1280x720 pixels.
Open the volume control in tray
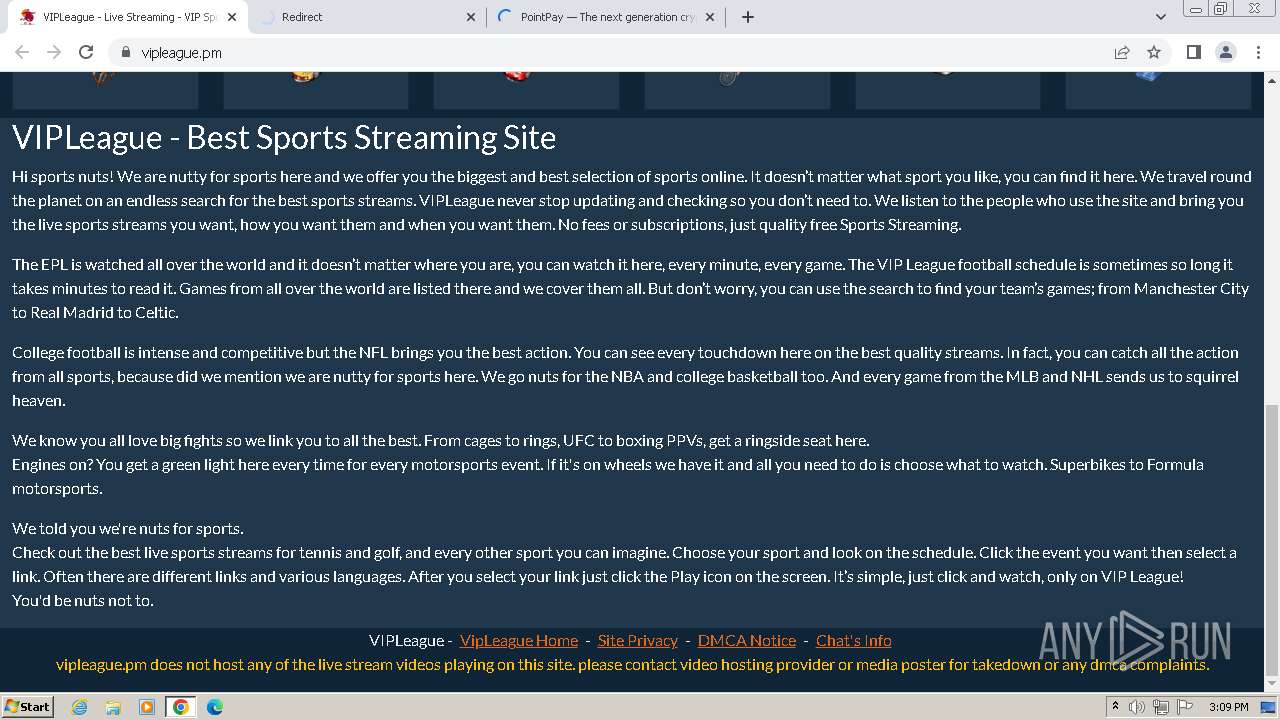click(x=1137, y=707)
